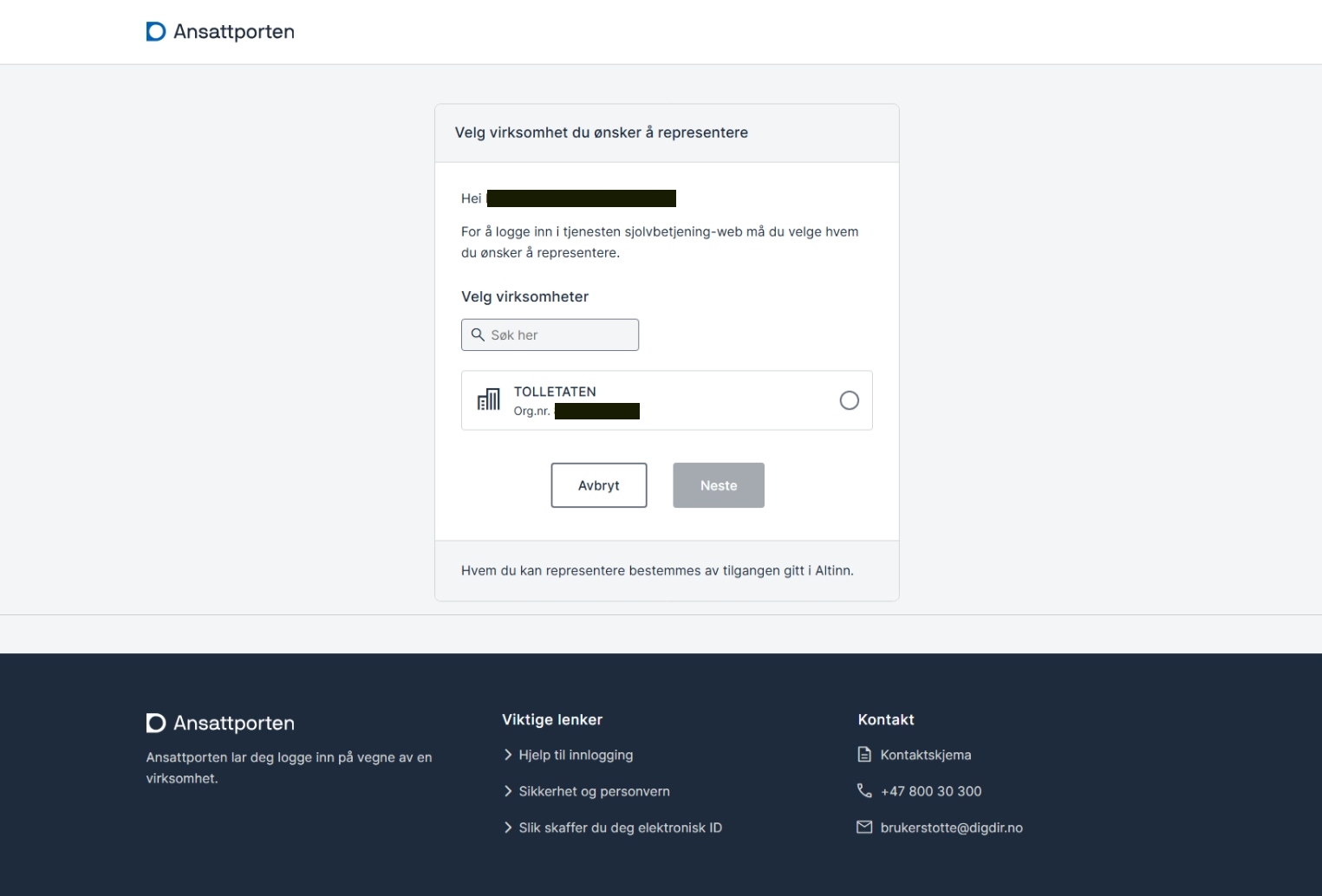Focus the 'Søk her' search field

(550, 334)
